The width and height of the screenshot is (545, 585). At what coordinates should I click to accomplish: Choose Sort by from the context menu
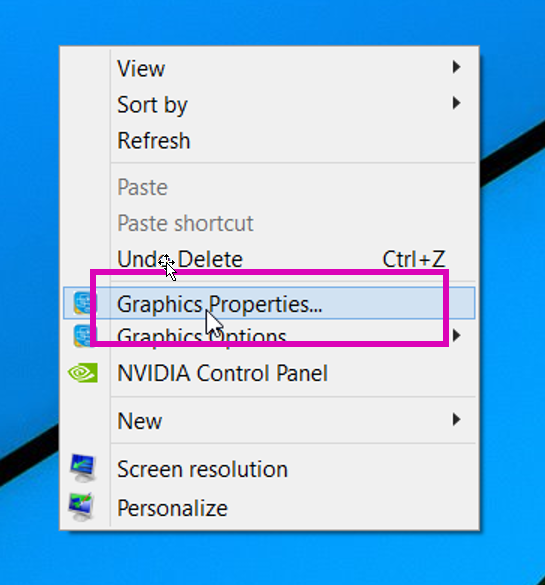(269, 104)
